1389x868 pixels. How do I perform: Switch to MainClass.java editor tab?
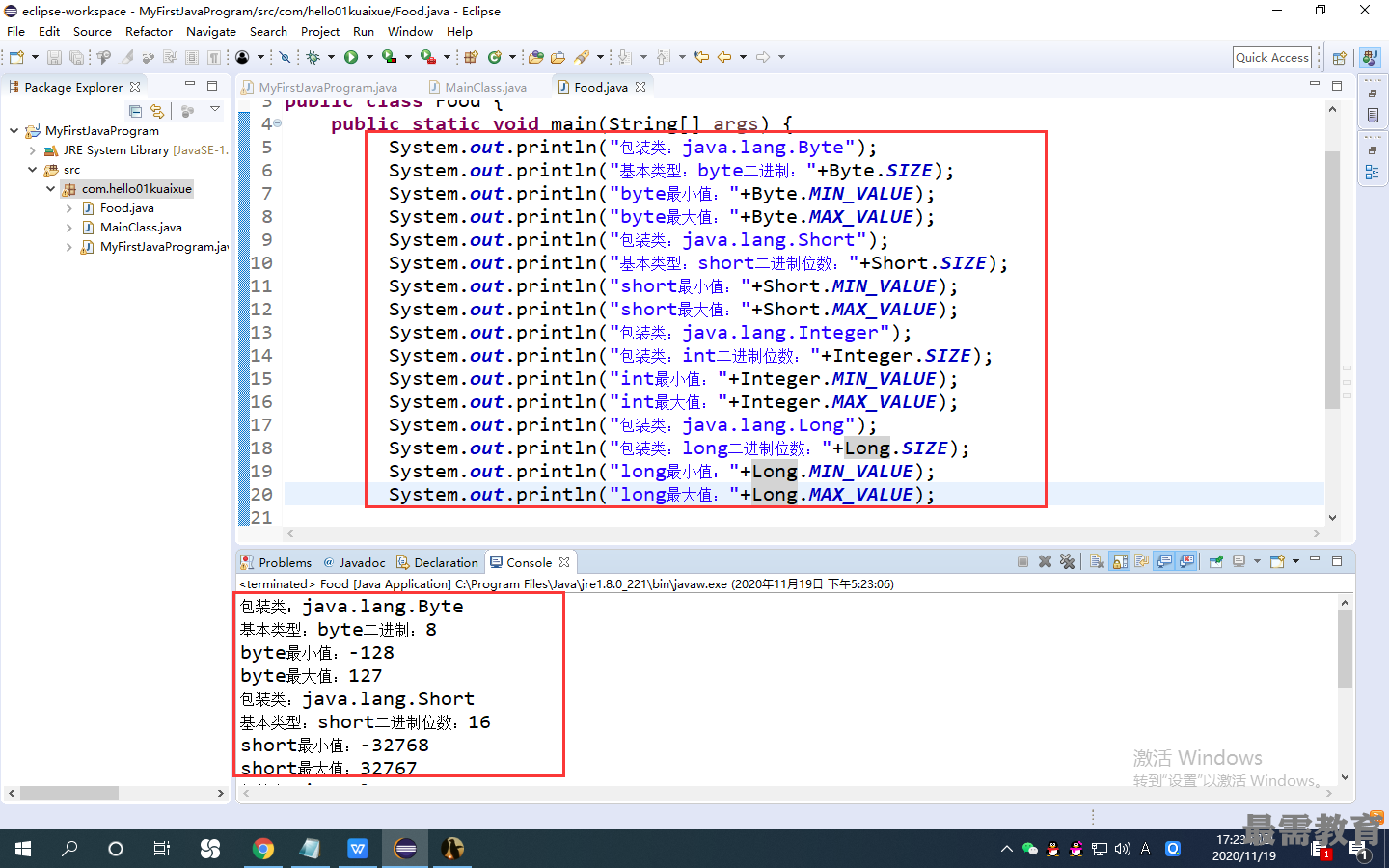tap(478, 87)
